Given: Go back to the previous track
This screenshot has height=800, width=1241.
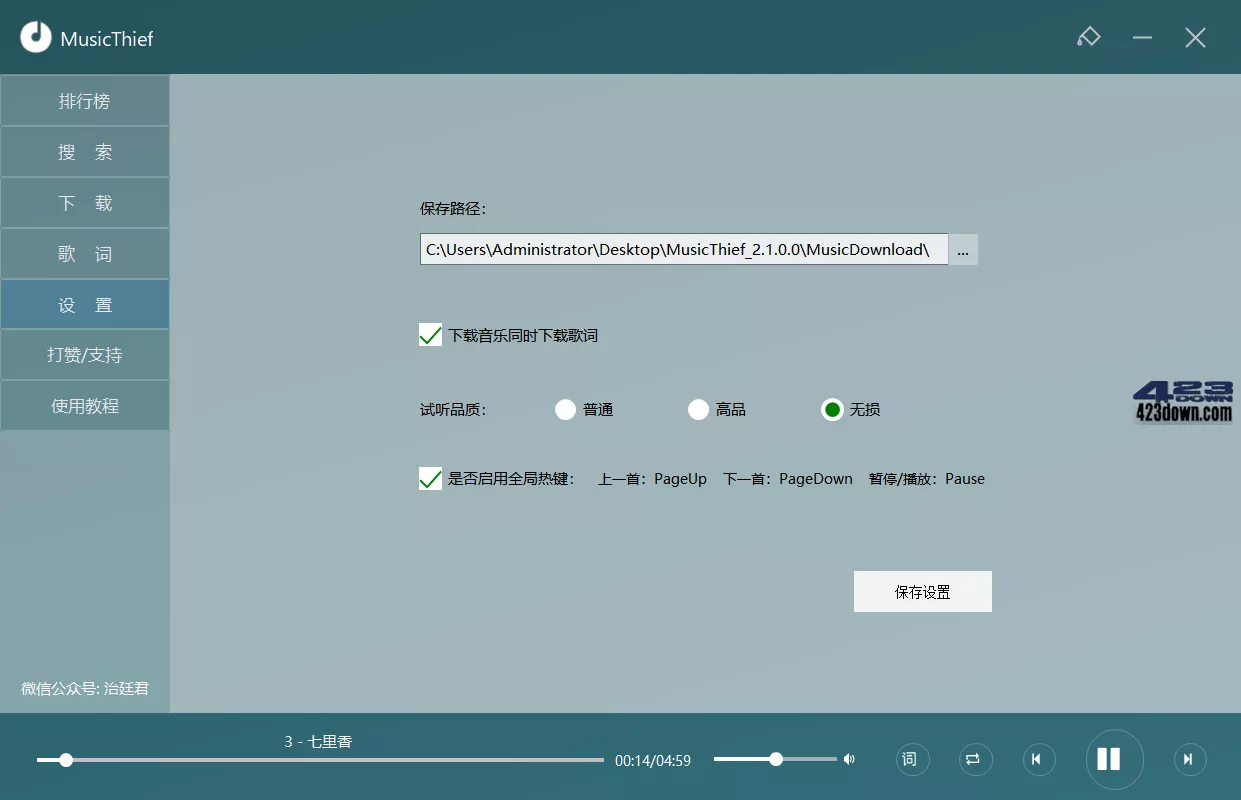Looking at the screenshot, I should [1039, 759].
